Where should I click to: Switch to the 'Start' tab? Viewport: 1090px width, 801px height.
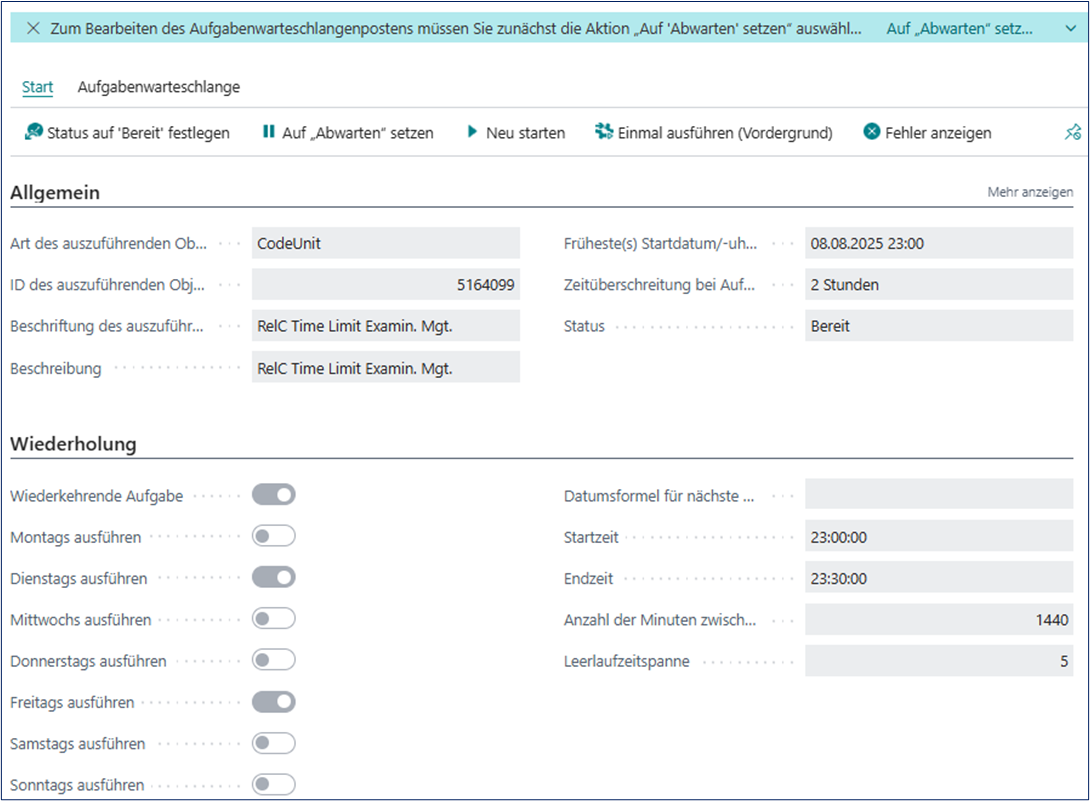coord(37,87)
